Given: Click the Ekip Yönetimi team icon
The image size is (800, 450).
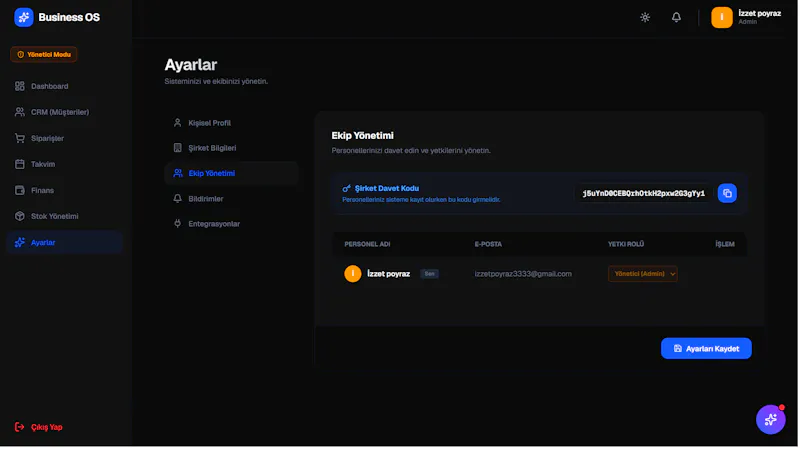Looking at the screenshot, I should [178, 173].
